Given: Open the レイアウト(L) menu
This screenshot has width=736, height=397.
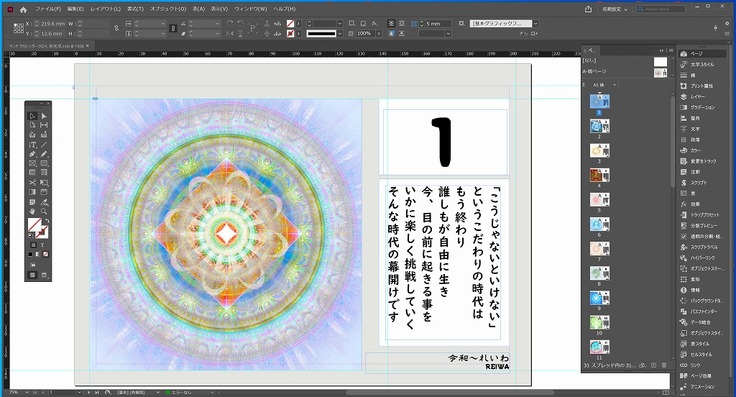Looking at the screenshot, I should [x=106, y=9].
